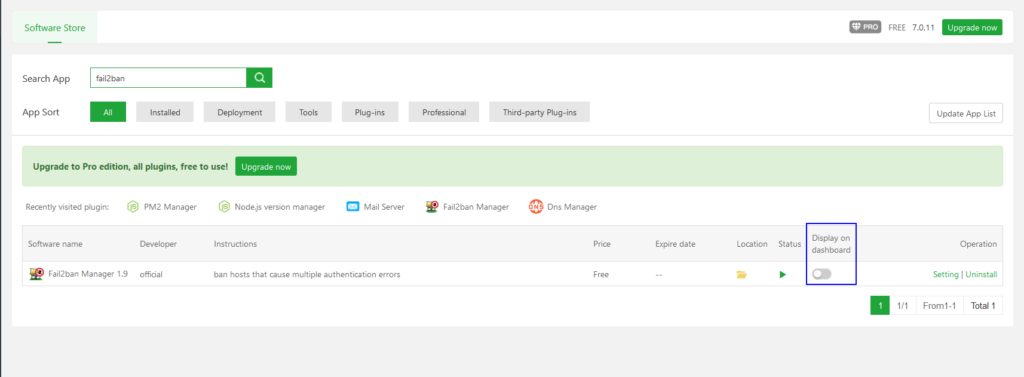This screenshot has width=1024, height=377.
Task: Toggle Display on dashboard switch
Action: [822, 274]
